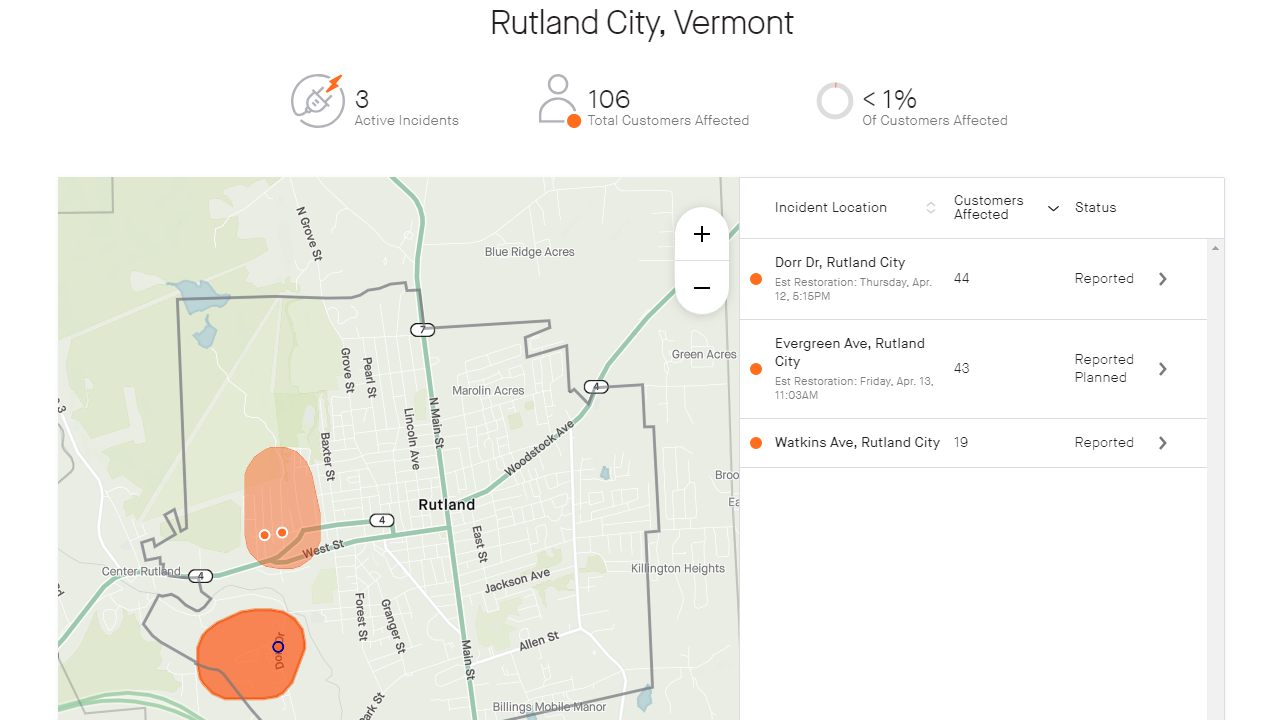The height and width of the screenshot is (720, 1280).
Task: Click the Customers Affected column header
Action: coord(988,208)
